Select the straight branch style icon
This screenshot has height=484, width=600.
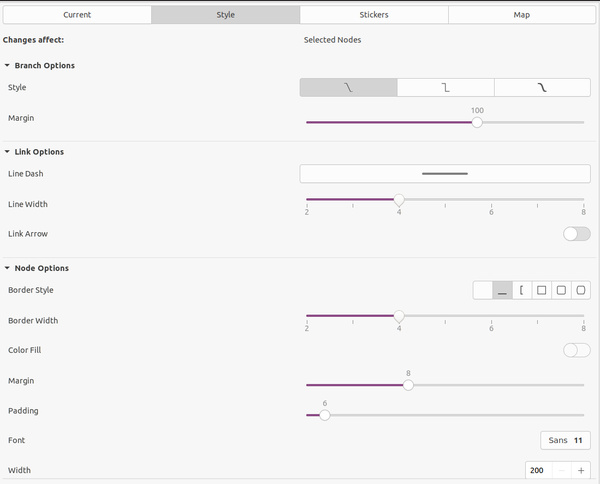[x=348, y=88]
